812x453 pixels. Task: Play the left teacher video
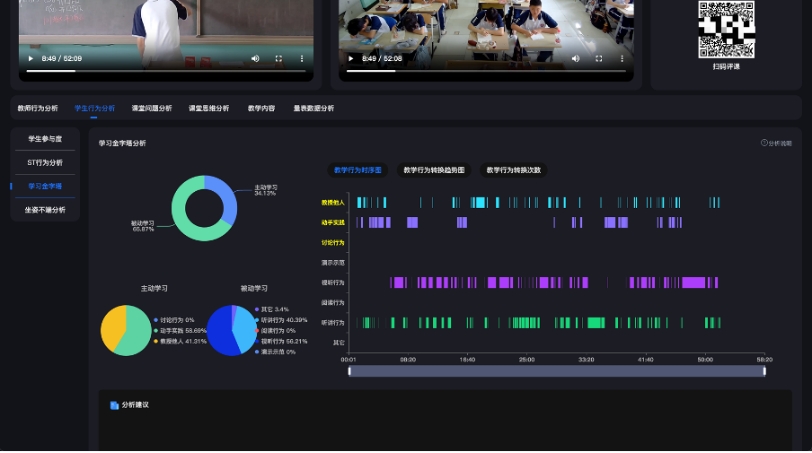pos(30,59)
